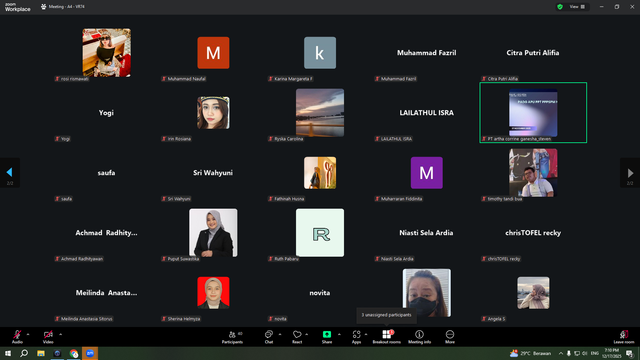Select Puput Suwastika's portrait photo
The width and height of the screenshot is (640, 360).
[x=213, y=233]
